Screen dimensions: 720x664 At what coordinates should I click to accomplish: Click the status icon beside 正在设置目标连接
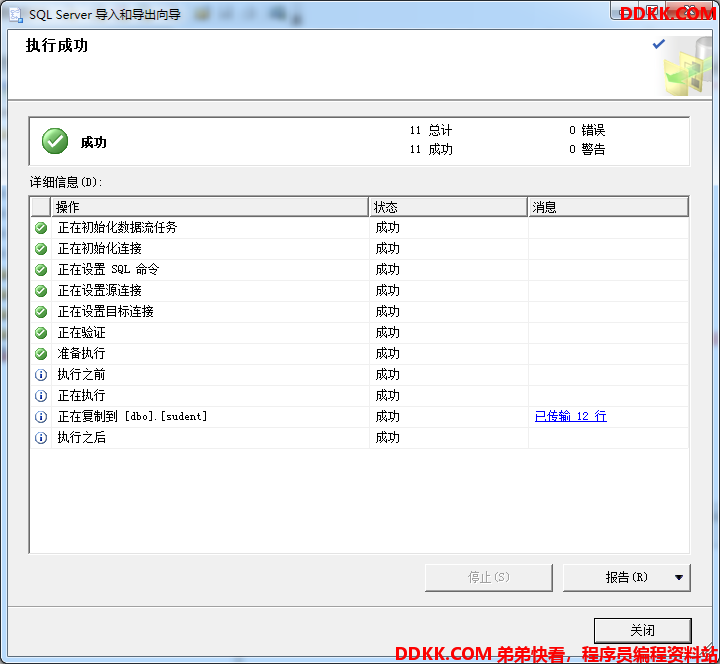tap(41, 312)
